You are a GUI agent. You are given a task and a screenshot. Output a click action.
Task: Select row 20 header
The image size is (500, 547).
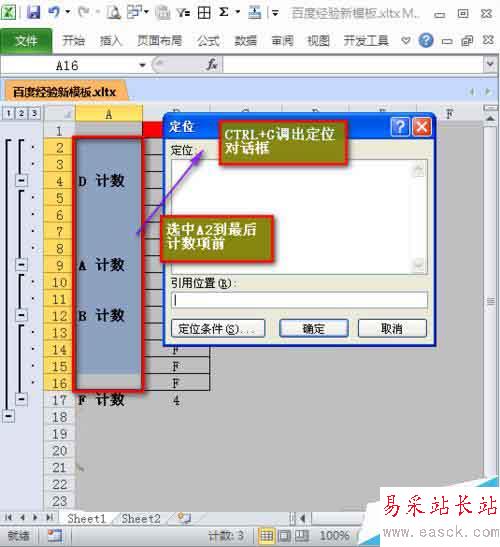coord(59,451)
